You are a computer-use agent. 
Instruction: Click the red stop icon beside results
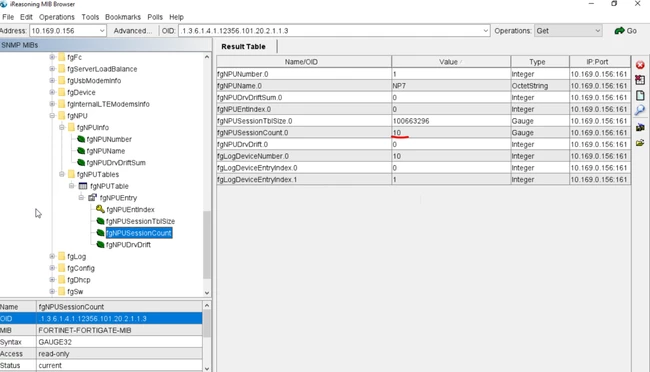coord(640,65)
